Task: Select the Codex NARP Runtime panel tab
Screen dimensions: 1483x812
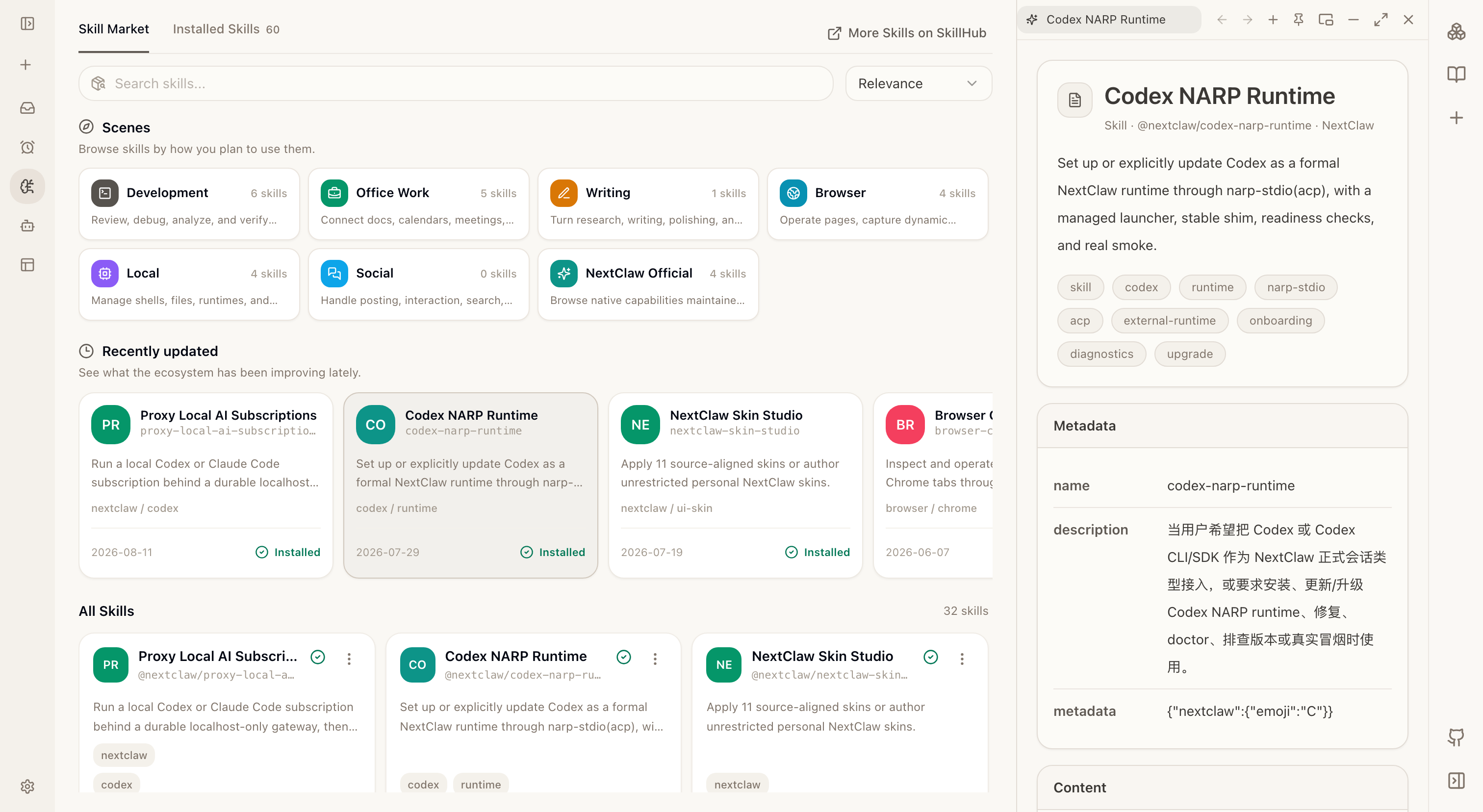Action: coord(1109,20)
